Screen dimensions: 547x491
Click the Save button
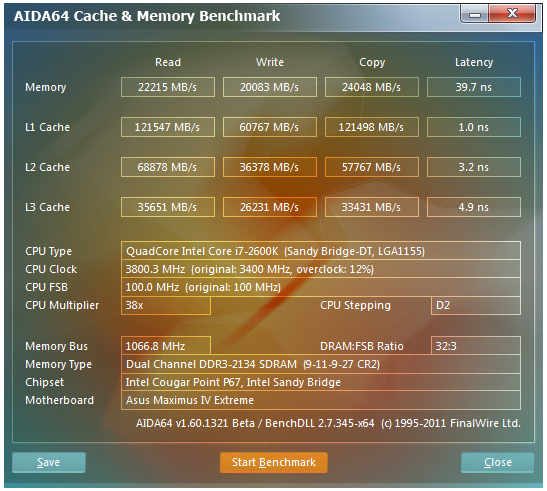48,462
